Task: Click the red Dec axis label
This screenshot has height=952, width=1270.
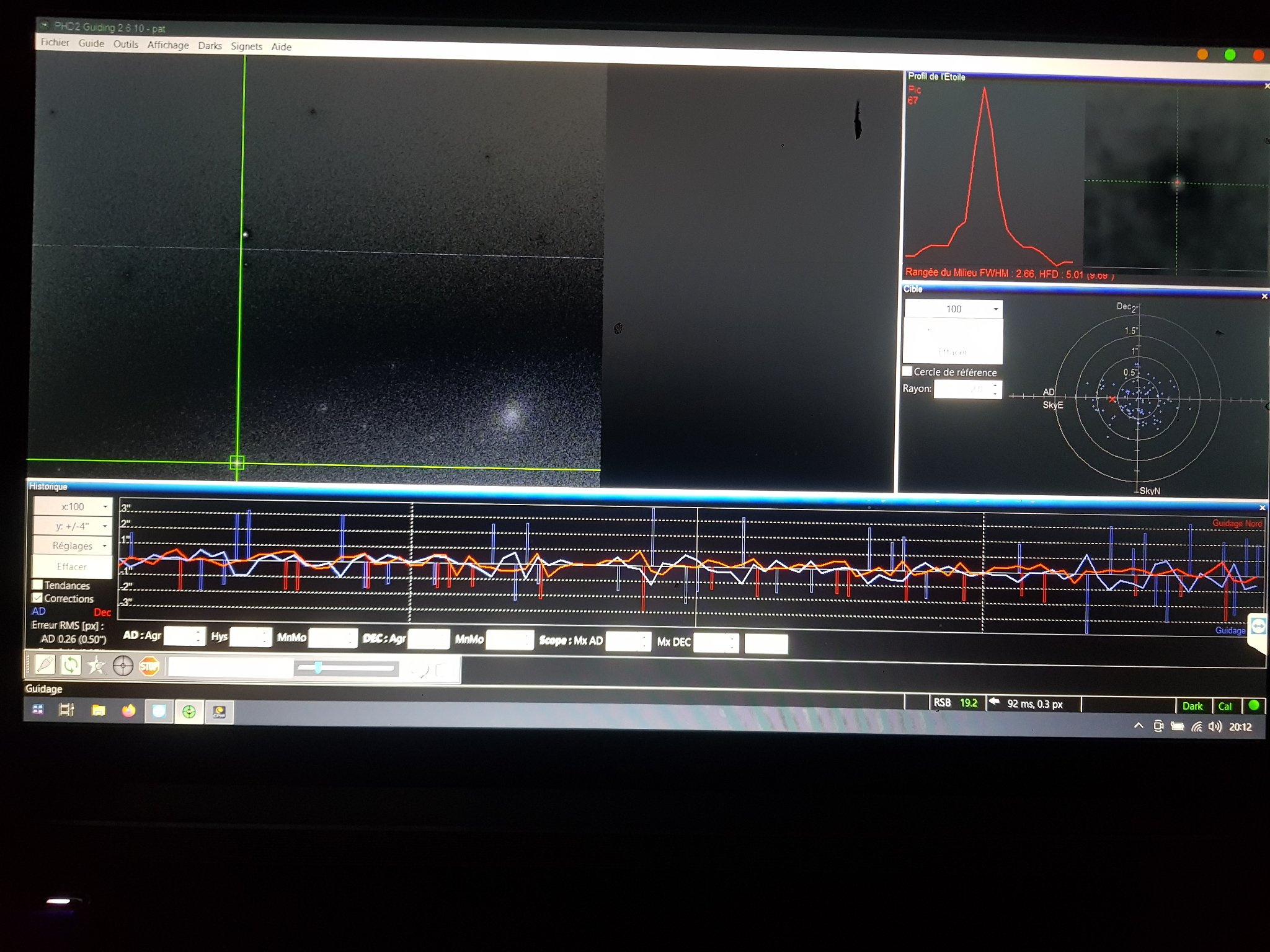Action: coord(102,612)
